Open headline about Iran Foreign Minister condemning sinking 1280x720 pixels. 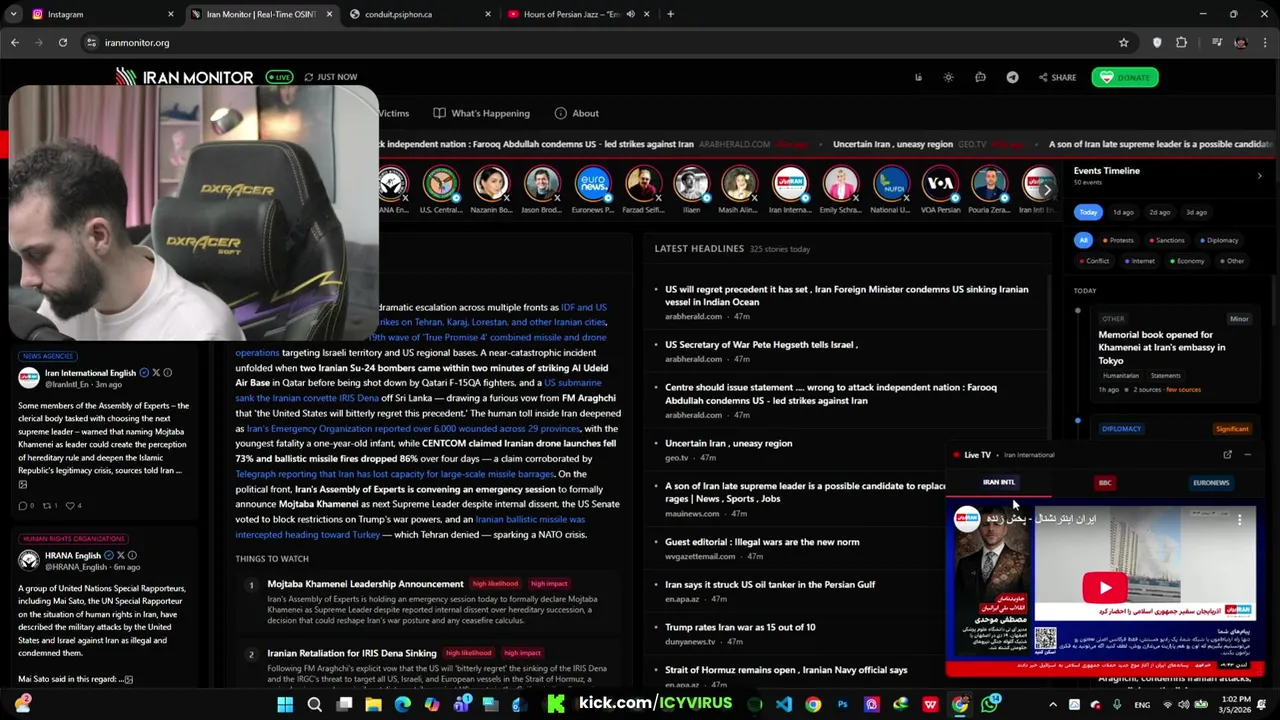[846, 295]
